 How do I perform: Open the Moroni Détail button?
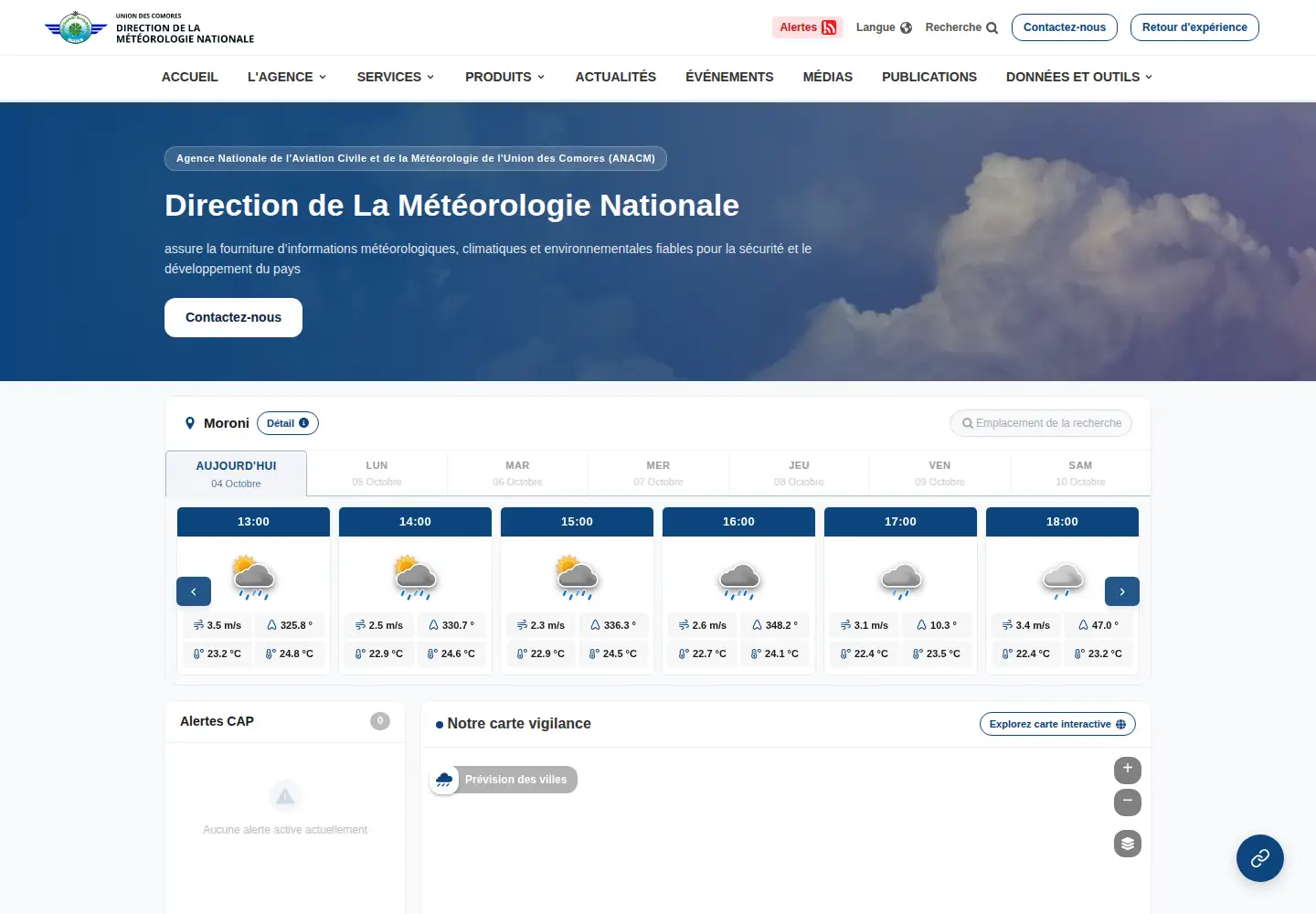click(x=288, y=423)
